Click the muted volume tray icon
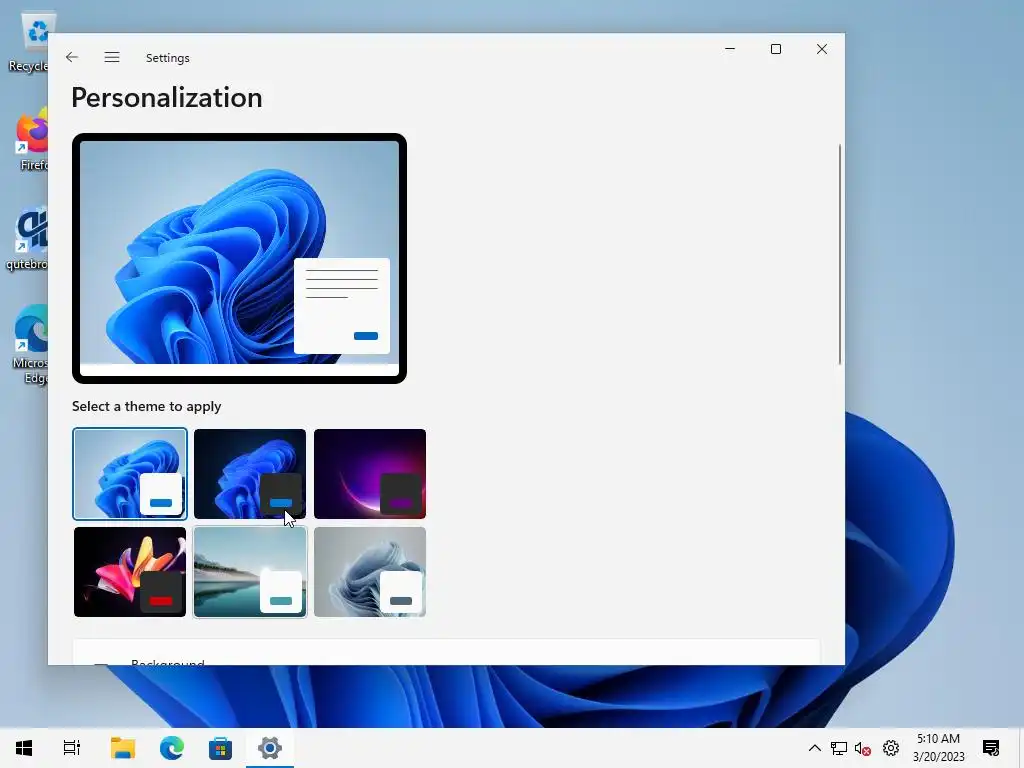The height and width of the screenshot is (768, 1024). [x=863, y=748]
